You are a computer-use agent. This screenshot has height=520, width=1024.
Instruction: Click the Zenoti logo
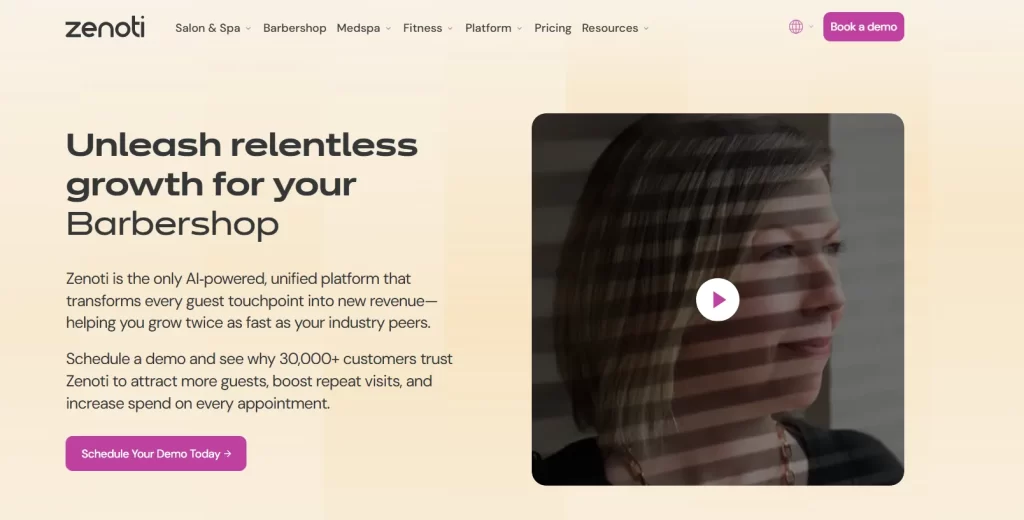[x=105, y=28]
